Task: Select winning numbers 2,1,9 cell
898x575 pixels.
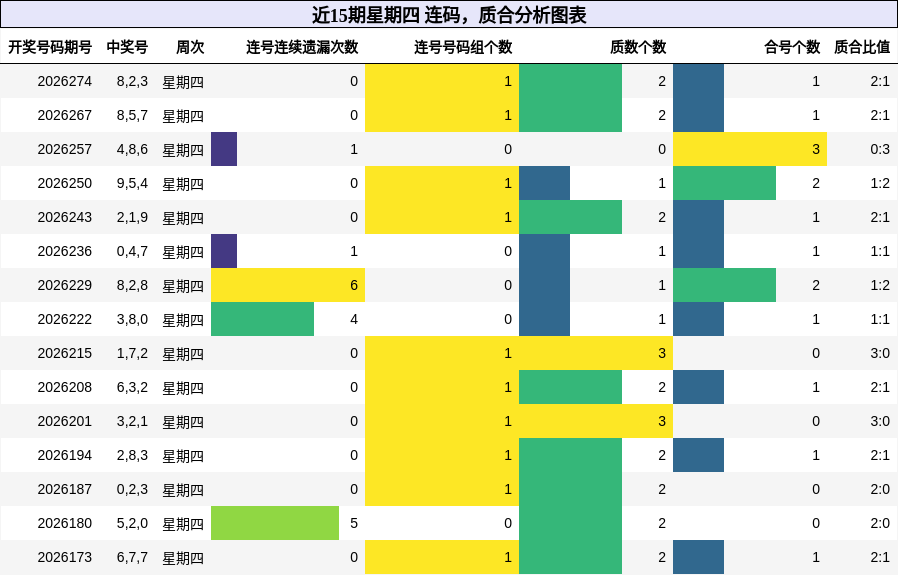Action: click(x=132, y=217)
